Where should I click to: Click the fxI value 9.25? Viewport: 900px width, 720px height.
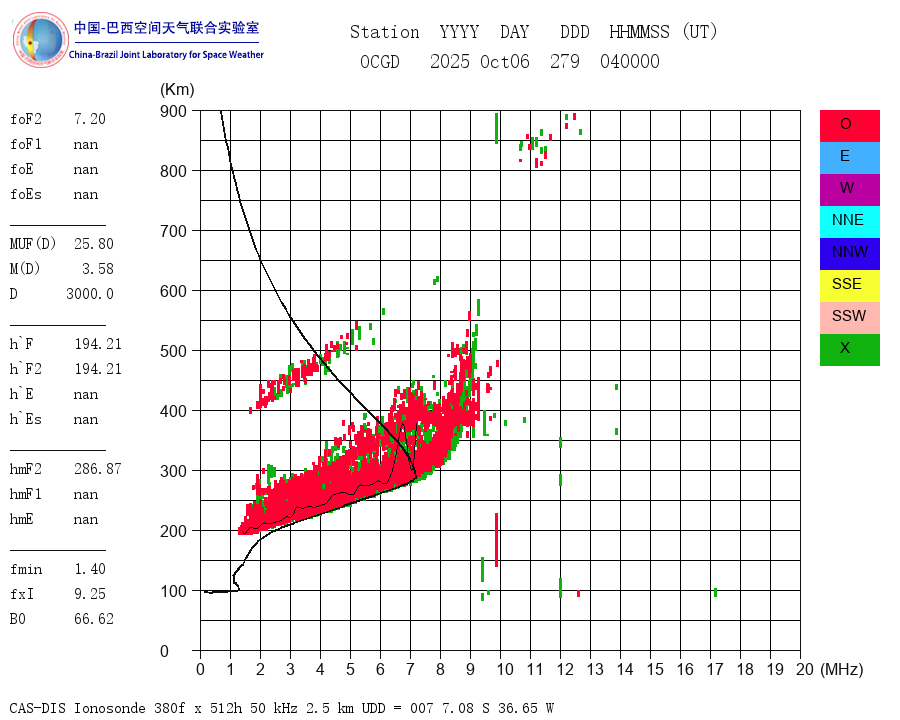pyautogui.click(x=90, y=594)
